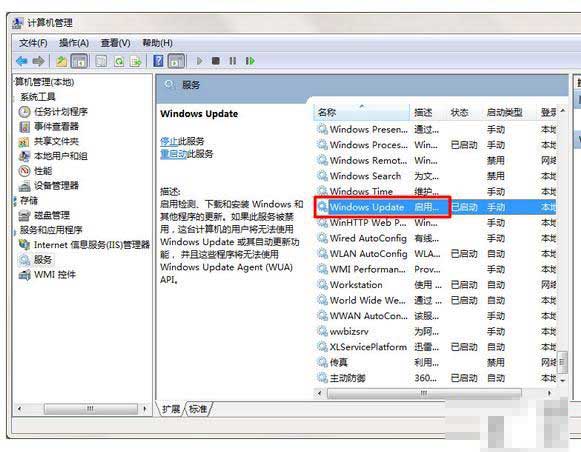
Task: Select the Windows Presen... service row
Action: [436, 129]
